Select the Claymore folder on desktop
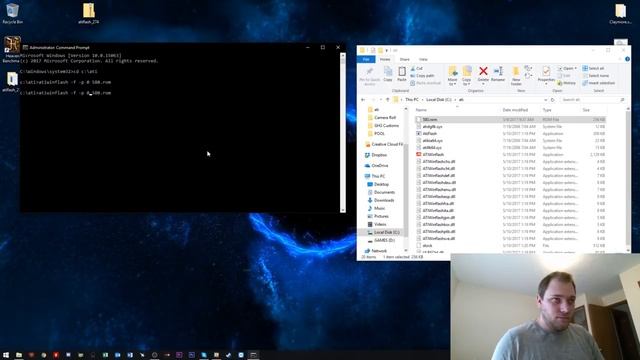This screenshot has width=640, height=360. point(620,13)
